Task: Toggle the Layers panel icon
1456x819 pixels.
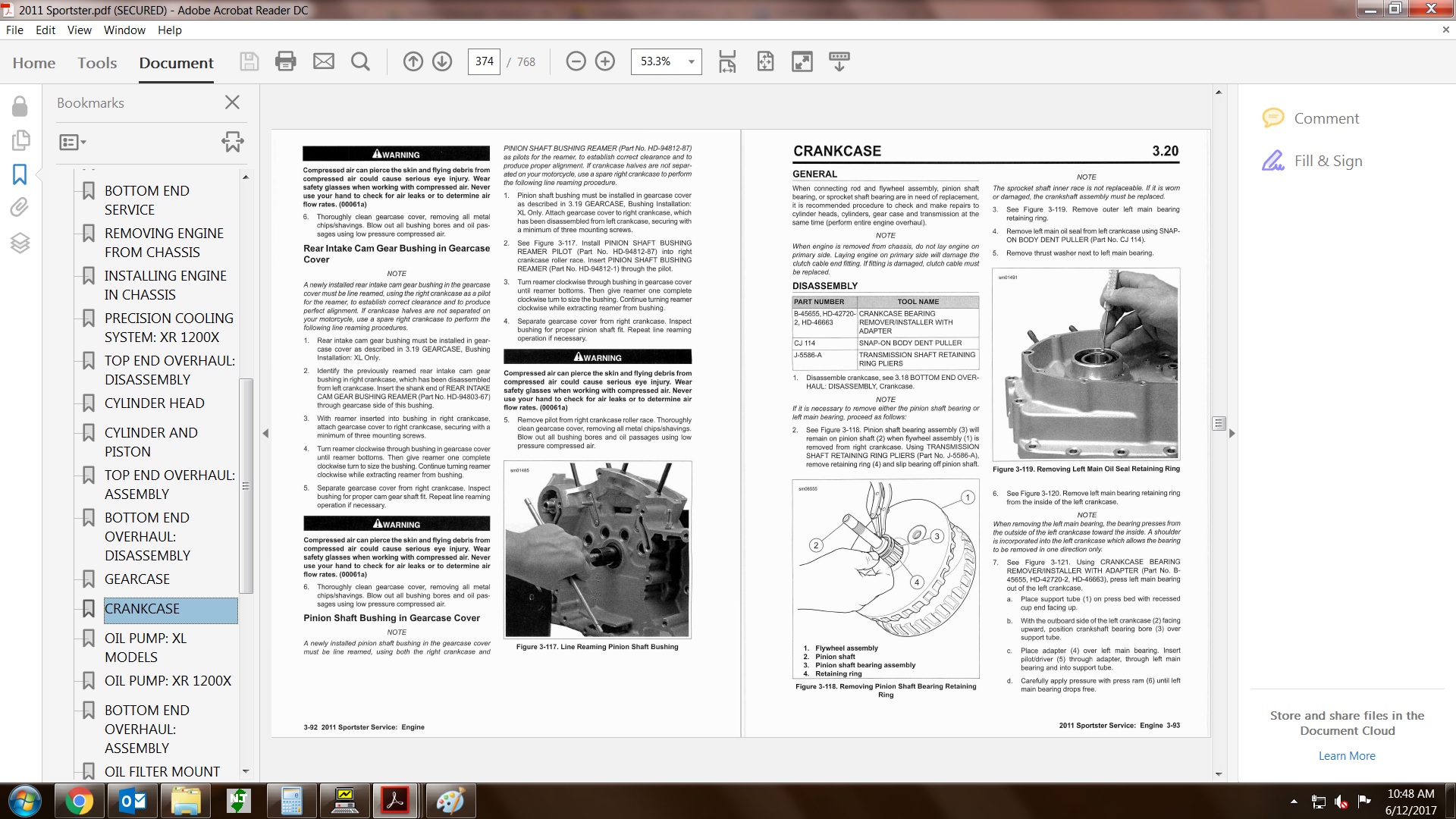Action: tap(20, 243)
